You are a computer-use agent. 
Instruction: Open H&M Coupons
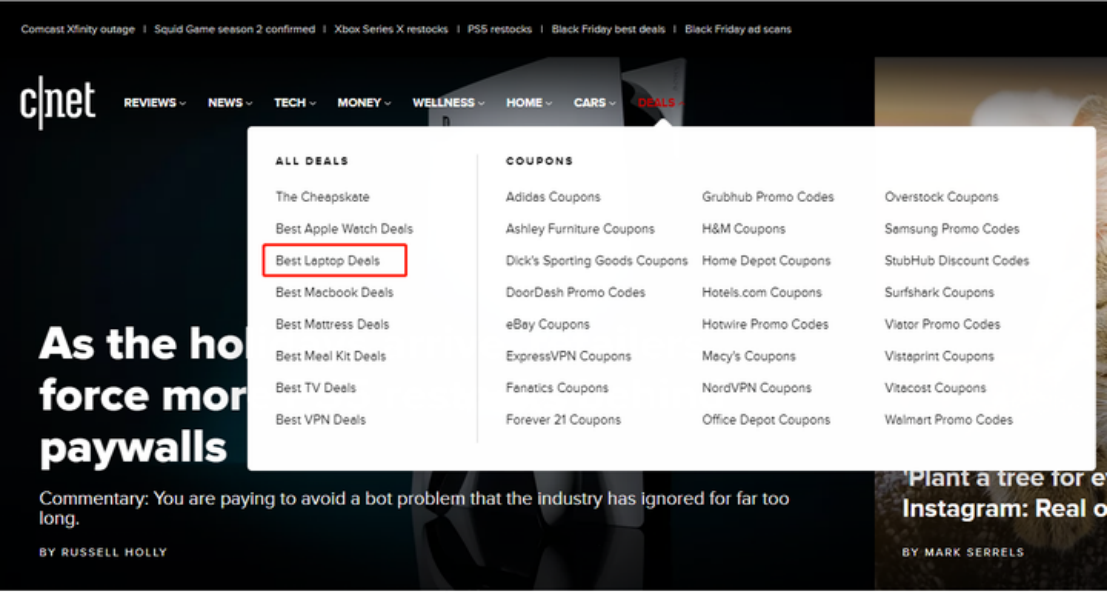click(743, 229)
